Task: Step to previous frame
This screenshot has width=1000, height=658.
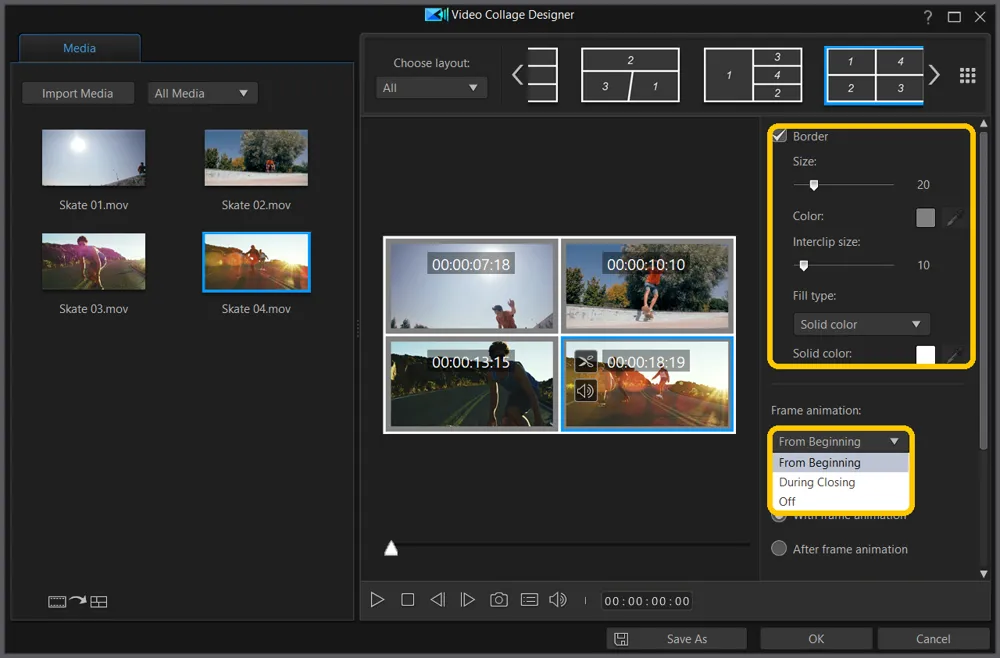Action: (x=438, y=600)
